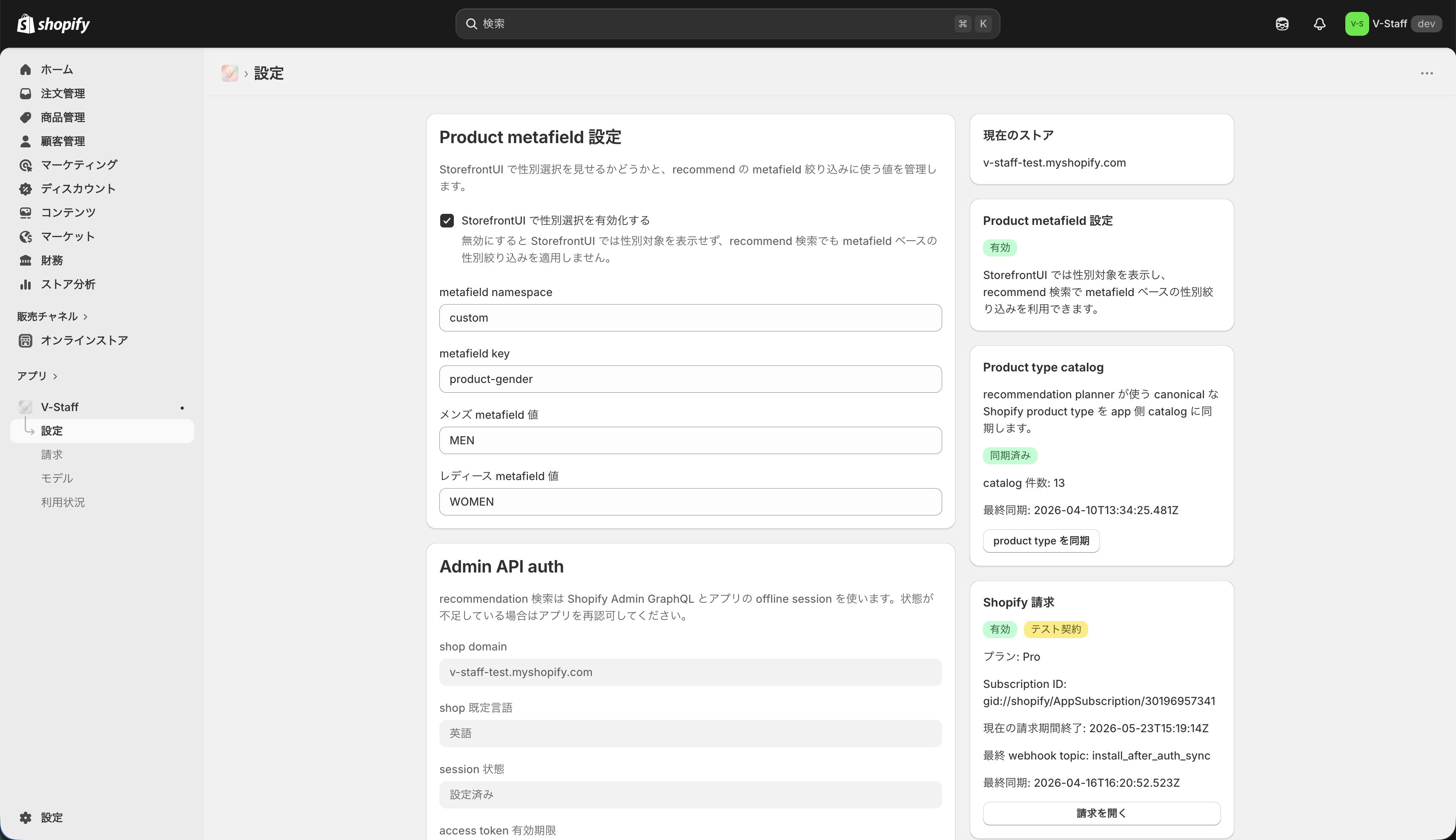Expand 販売チャネル section chevron
This screenshot has width=1456, height=840.
point(85,317)
